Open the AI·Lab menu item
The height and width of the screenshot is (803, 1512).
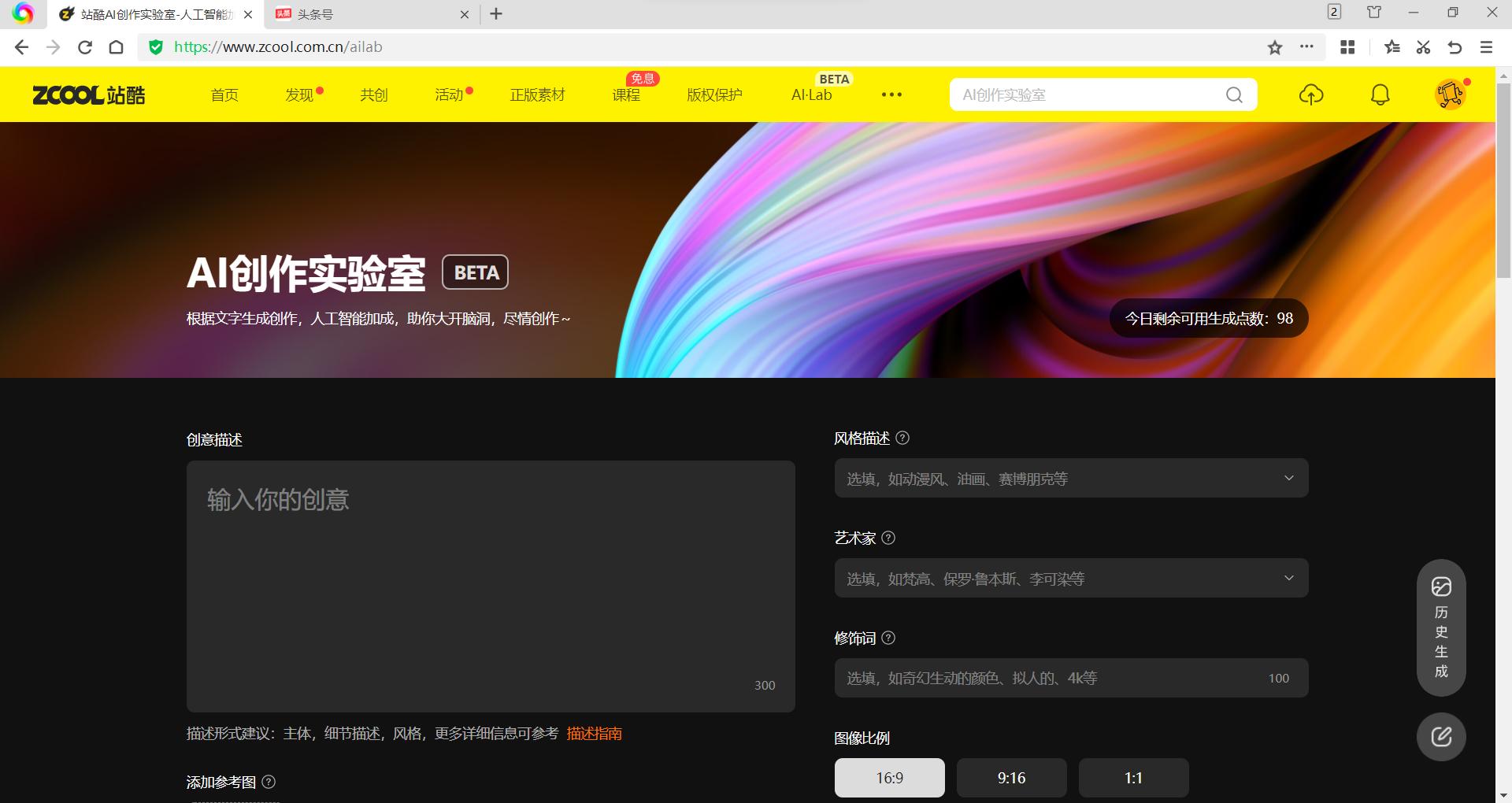point(810,94)
